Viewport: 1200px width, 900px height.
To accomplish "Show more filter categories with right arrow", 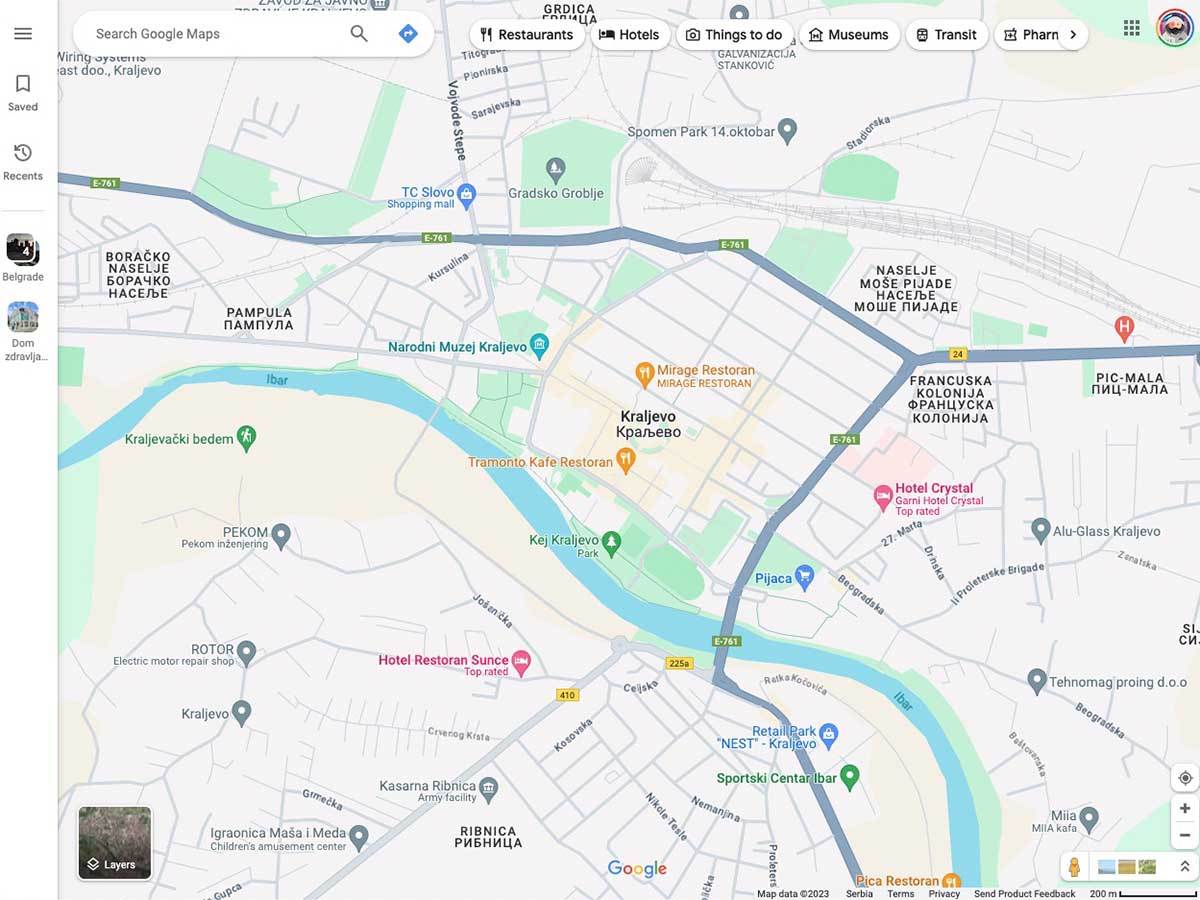I will coord(1074,34).
